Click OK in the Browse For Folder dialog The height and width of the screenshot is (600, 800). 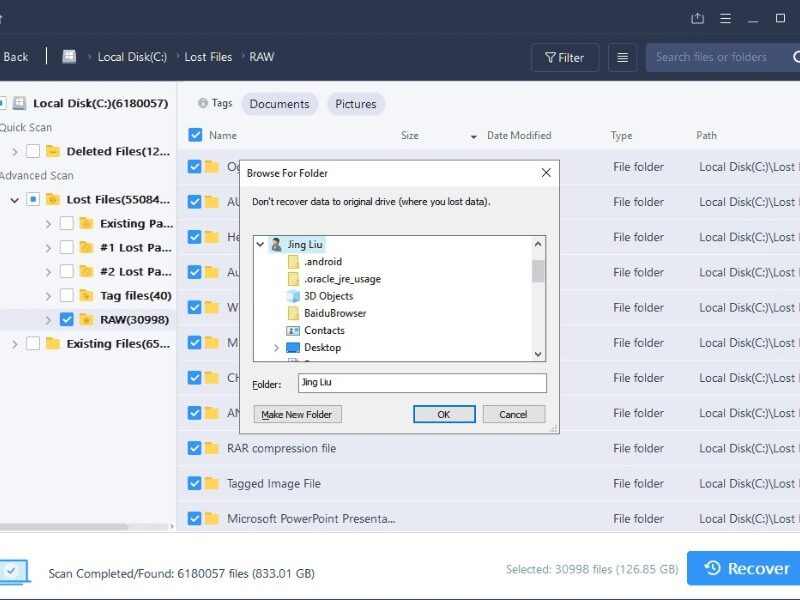tap(443, 413)
